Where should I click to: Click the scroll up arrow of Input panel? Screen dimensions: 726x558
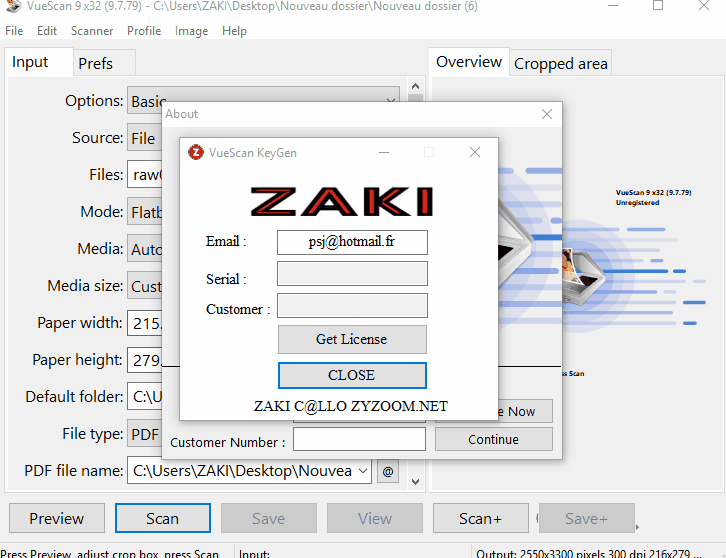pyautogui.click(x=415, y=86)
